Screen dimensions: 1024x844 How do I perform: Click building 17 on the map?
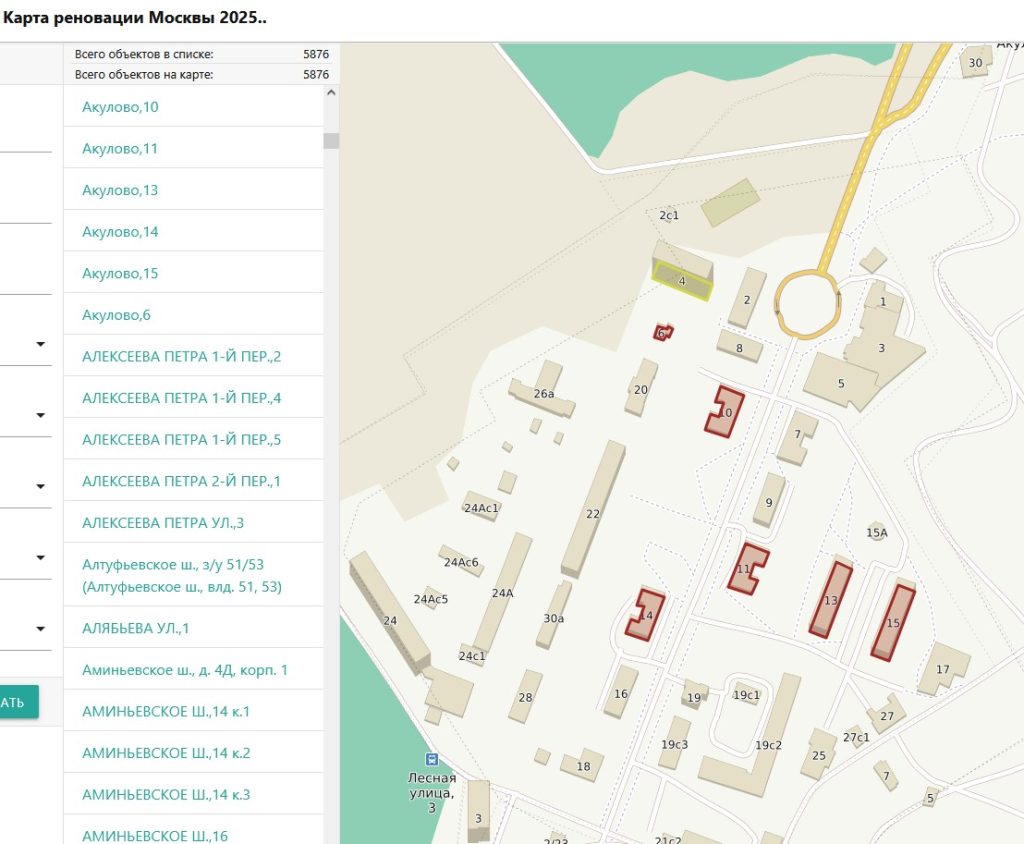coord(943,668)
